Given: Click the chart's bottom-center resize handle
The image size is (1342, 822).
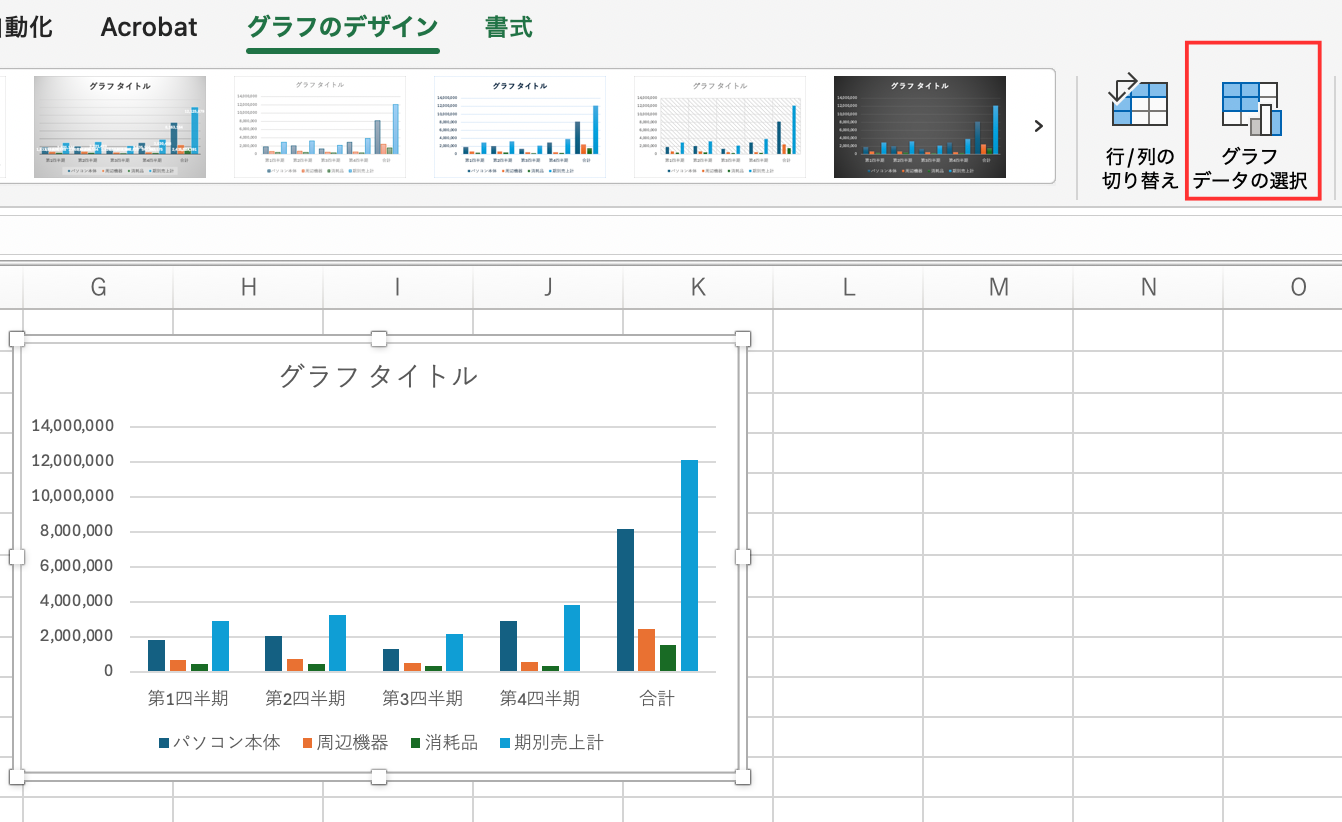Looking at the screenshot, I should point(379,777).
